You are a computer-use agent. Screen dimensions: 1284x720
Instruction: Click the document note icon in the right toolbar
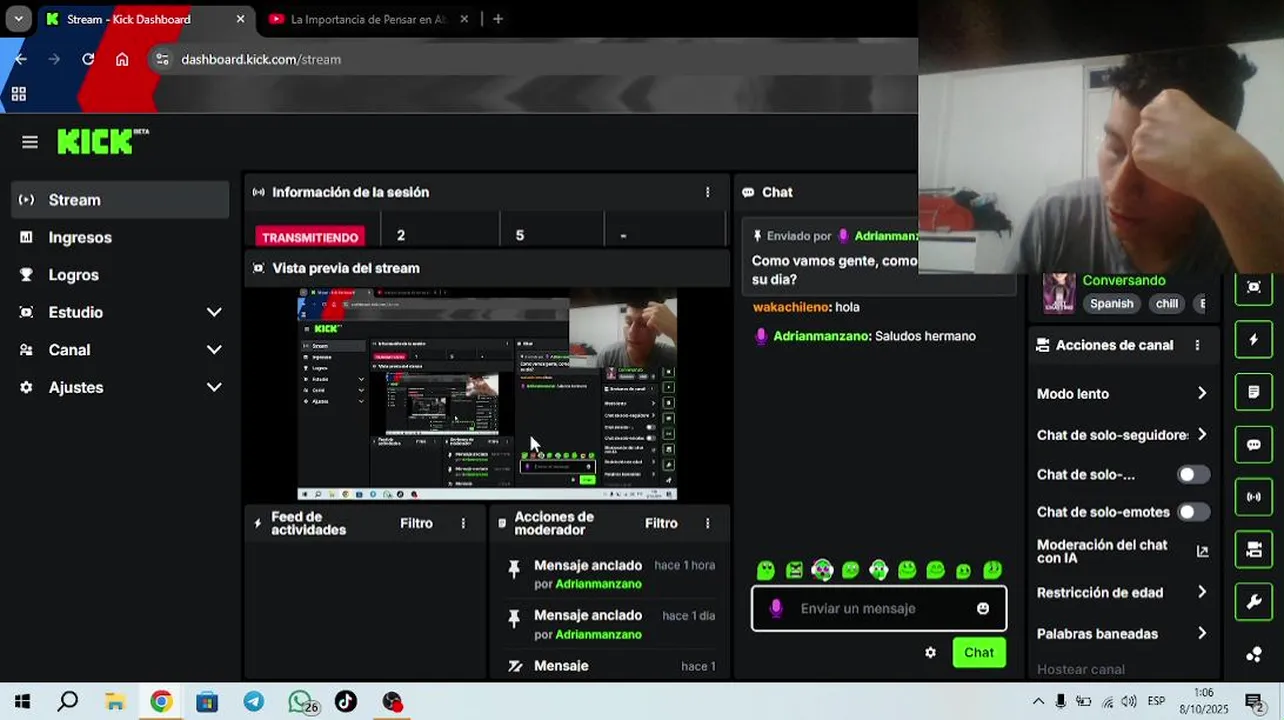pyautogui.click(x=1254, y=392)
